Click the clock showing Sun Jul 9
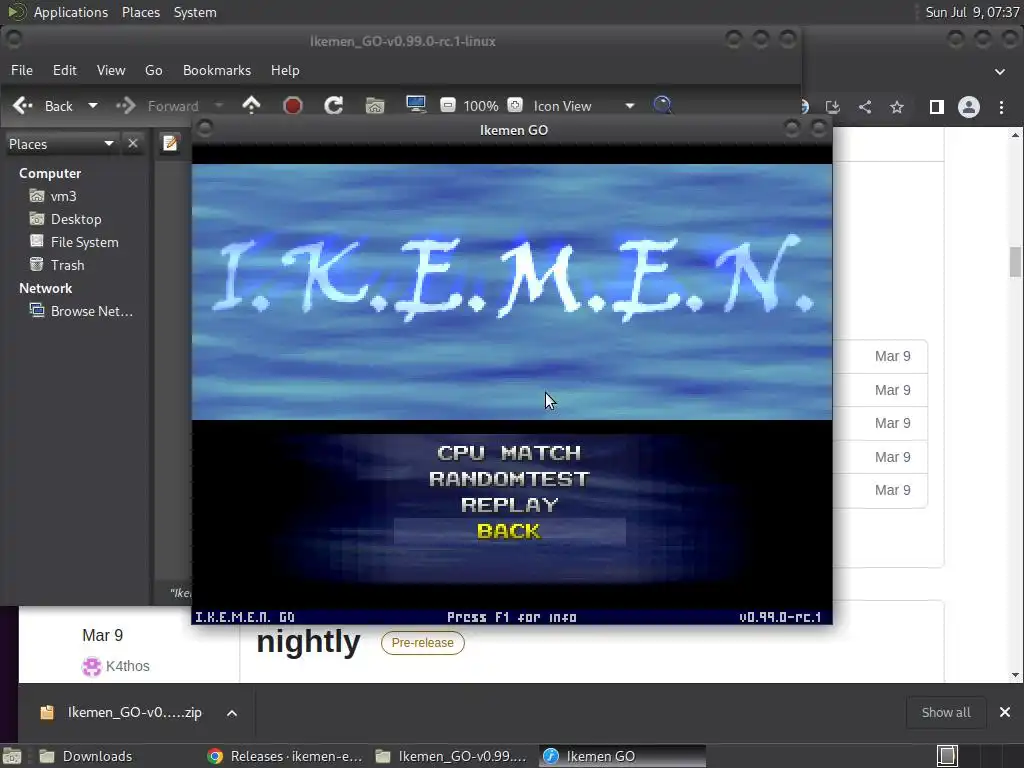The image size is (1024, 768). click(x=972, y=12)
